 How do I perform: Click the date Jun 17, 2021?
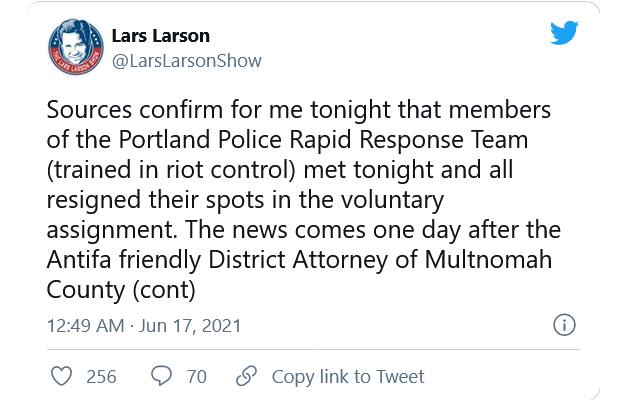pos(190,325)
